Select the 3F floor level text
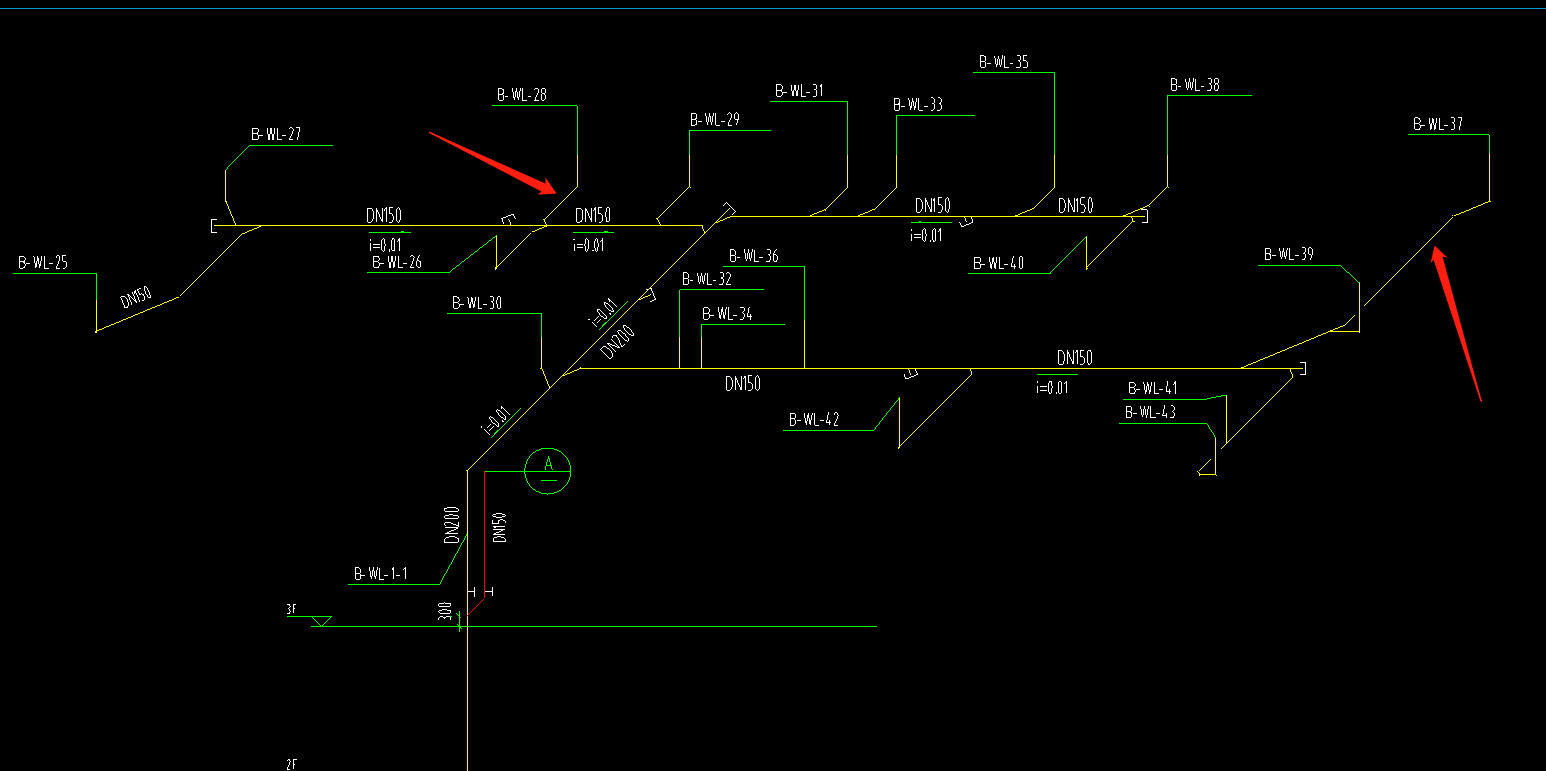Screen dimensions: 1546x771 [x=292, y=609]
